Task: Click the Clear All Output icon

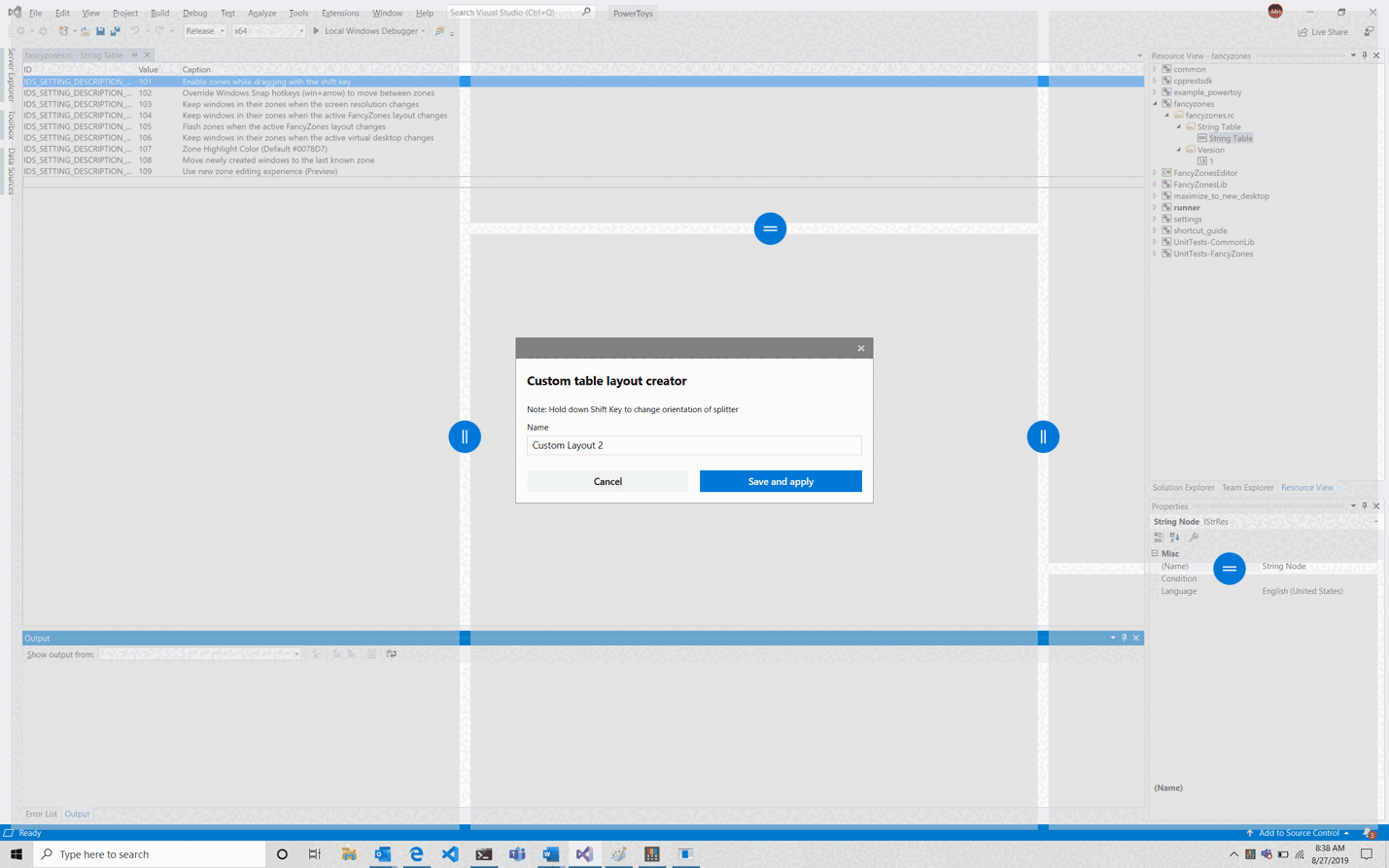Action: (x=371, y=654)
